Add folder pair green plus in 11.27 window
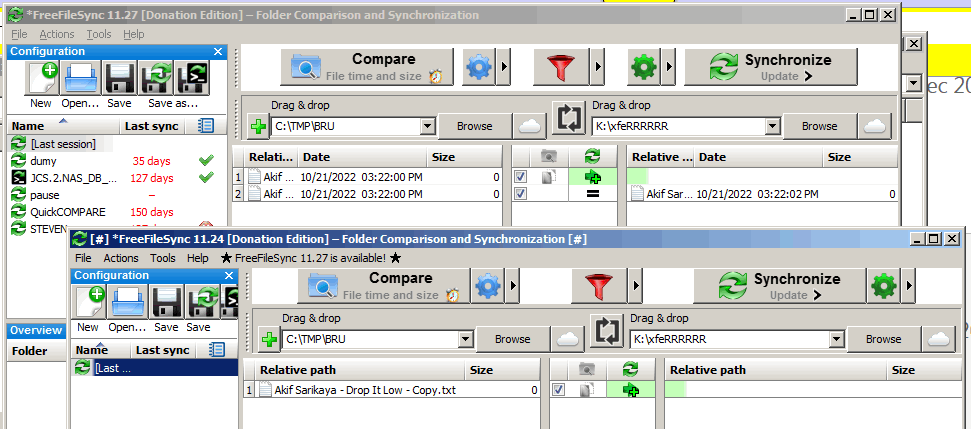The width and height of the screenshot is (971, 429). point(258,127)
